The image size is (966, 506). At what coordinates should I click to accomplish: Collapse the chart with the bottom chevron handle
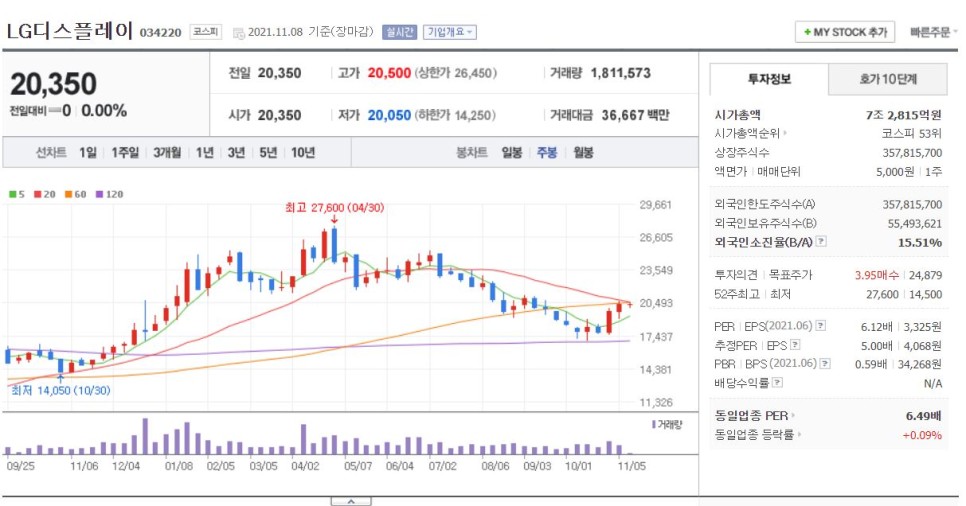pyautogui.click(x=351, y=501)
